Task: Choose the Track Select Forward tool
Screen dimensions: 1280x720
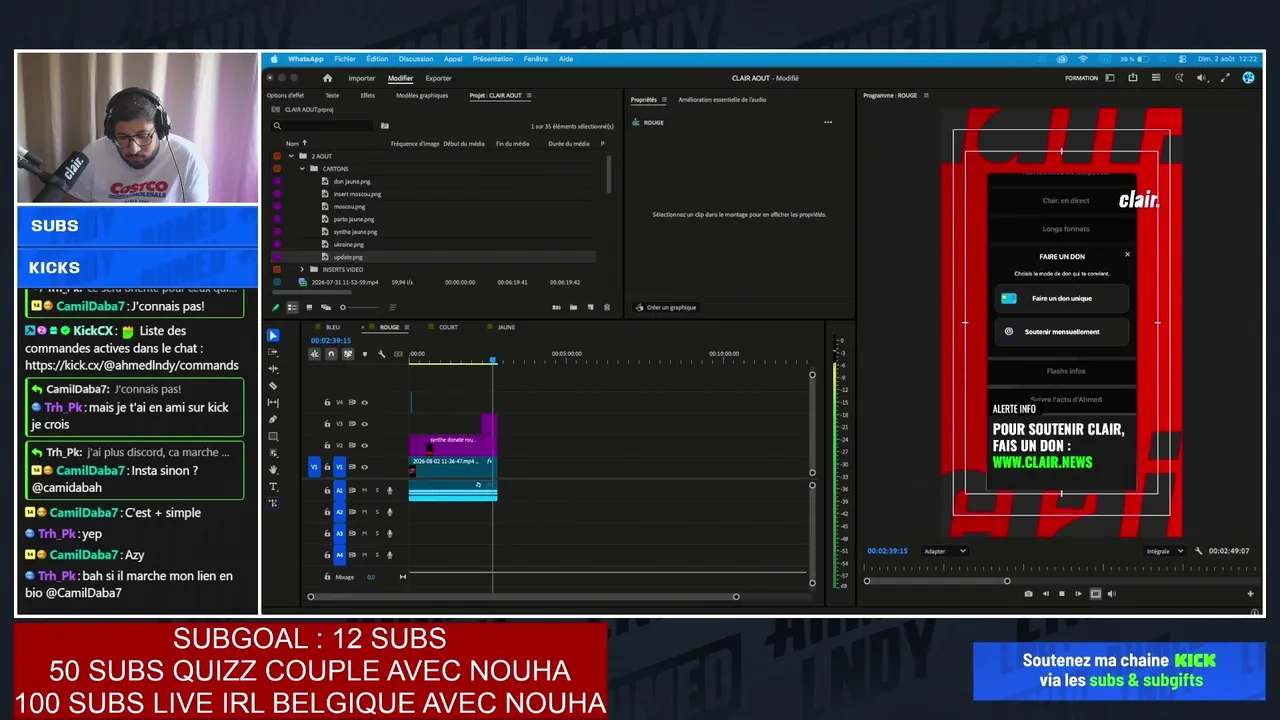Action: (x=273, y=352)
